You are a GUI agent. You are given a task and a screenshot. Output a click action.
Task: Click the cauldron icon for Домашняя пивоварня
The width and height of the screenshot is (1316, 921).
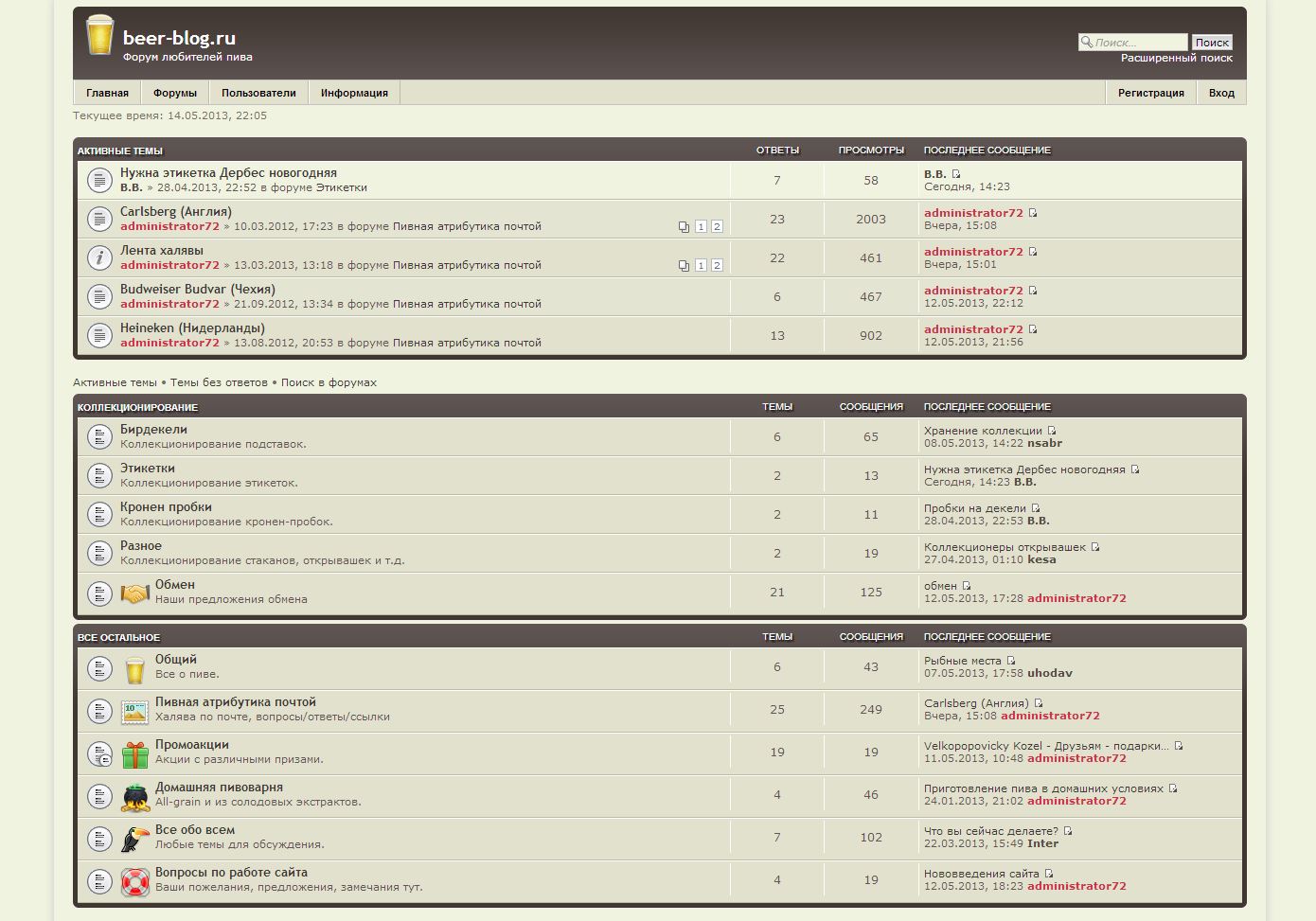click(x=135, y=797)
